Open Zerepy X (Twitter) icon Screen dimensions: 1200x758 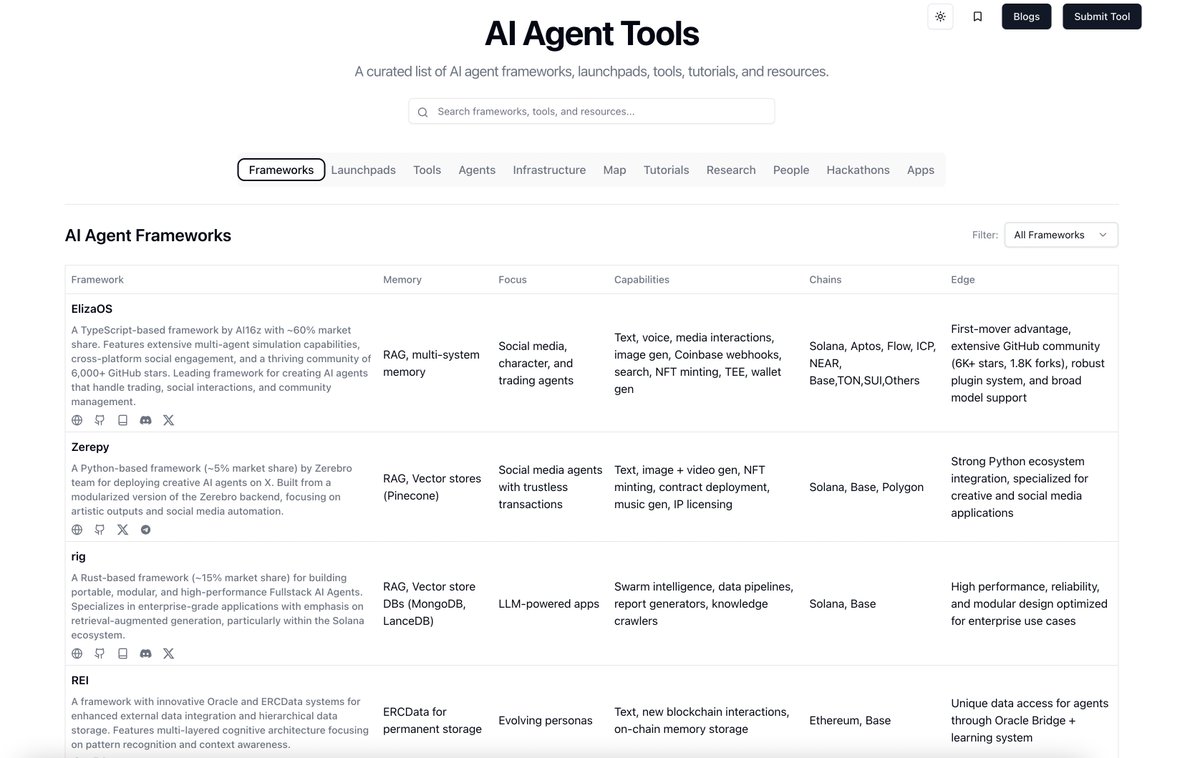[123, 530]
